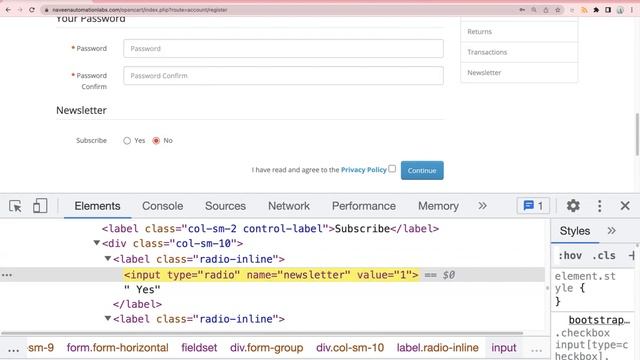640x360 pixels.
Task: Select the No subscribe radio button
Action: click(156, 141)
